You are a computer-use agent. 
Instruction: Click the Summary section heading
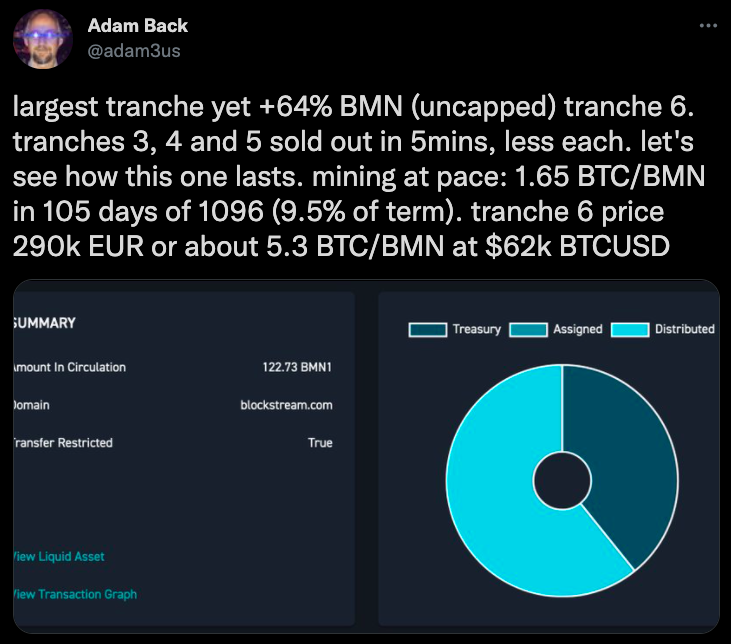coord(45,323)
